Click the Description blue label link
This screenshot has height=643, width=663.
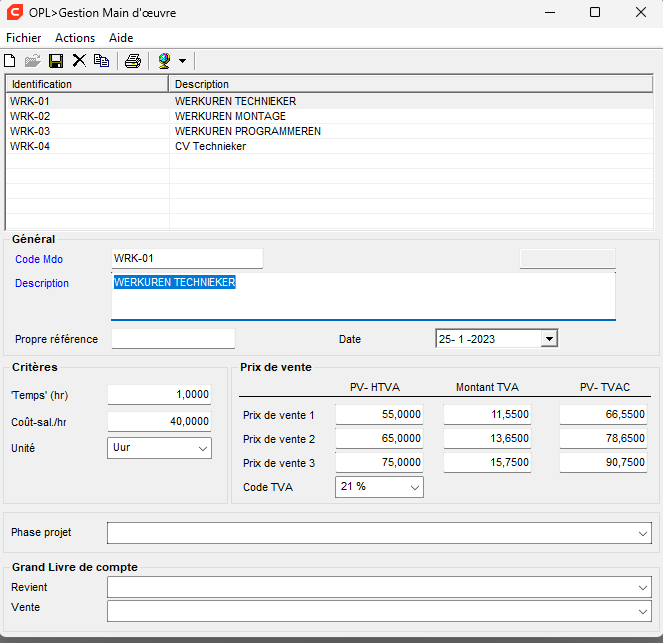pos(42,283)
